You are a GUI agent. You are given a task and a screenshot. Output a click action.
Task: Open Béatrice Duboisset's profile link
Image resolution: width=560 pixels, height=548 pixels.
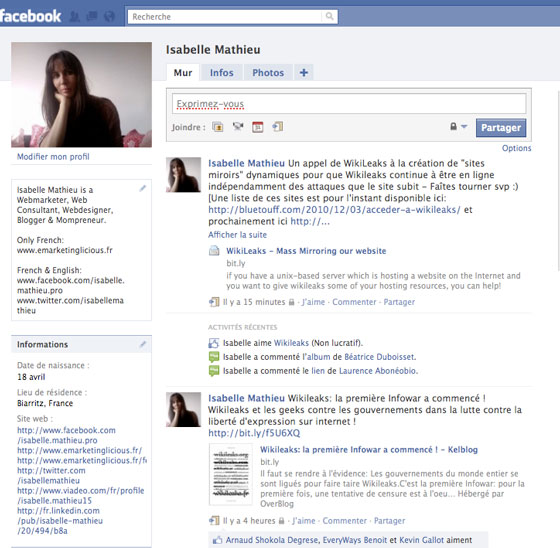click(380, 357)
